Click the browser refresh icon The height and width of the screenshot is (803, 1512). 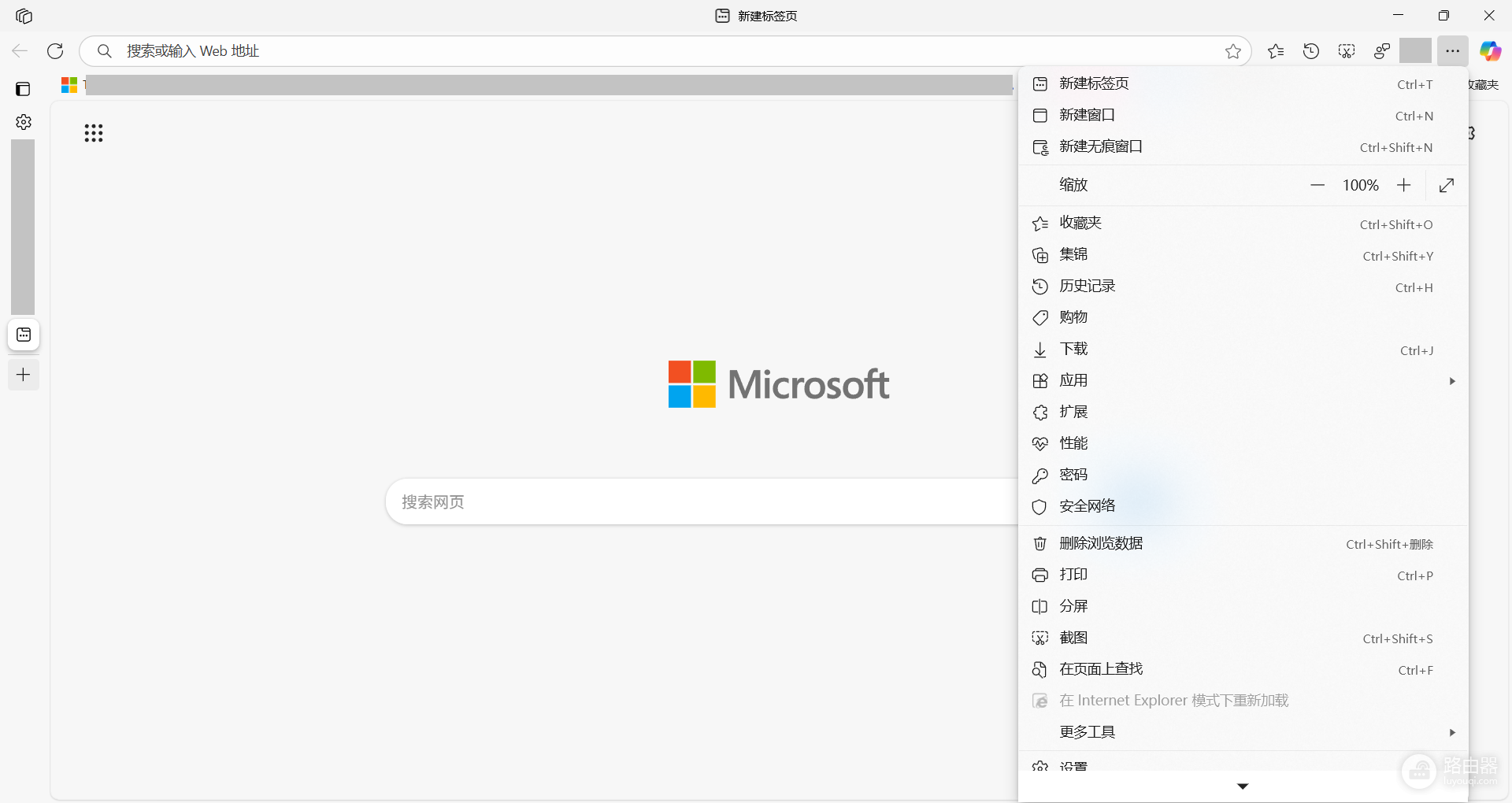[55, 51]
